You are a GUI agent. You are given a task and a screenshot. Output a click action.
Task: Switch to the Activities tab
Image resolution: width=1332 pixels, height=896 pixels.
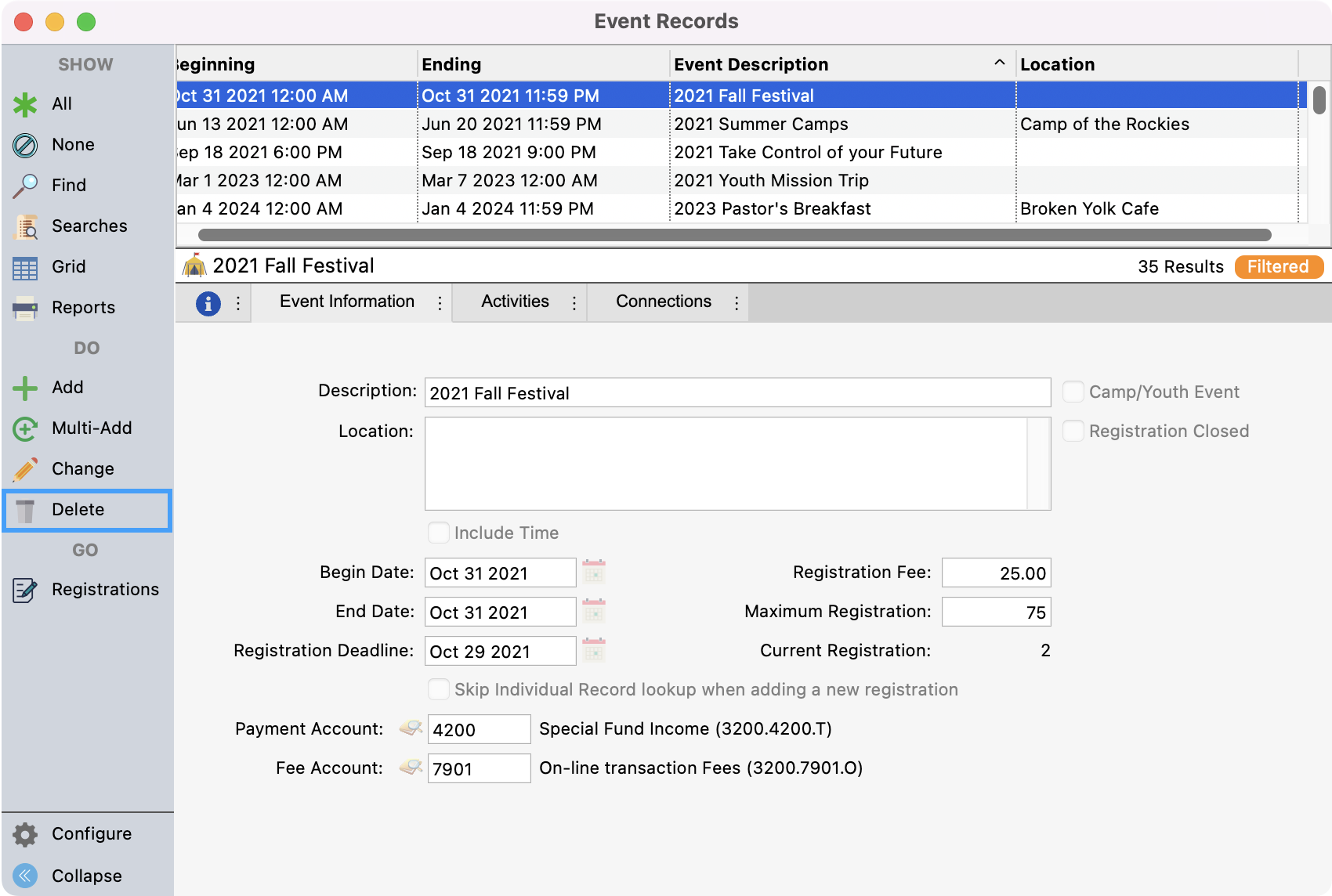point(515,302)
